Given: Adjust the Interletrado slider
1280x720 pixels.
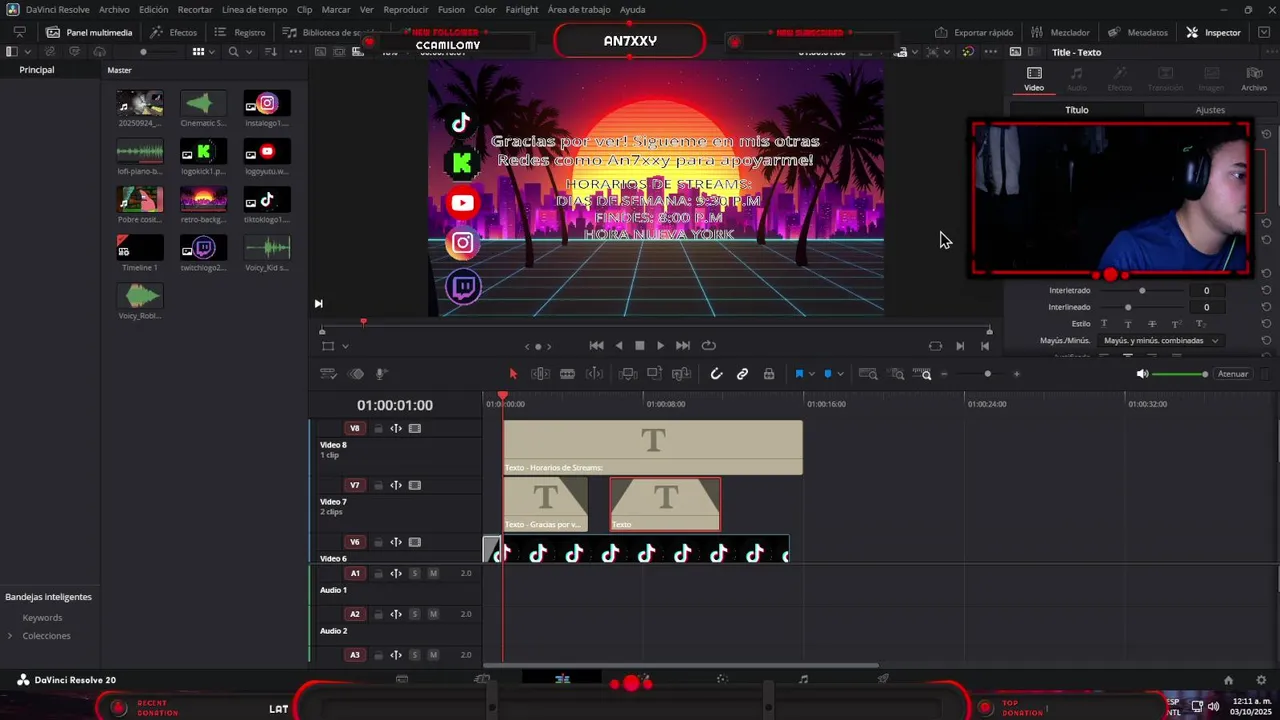Looking at the screenshot, I should pos(1143,291).
